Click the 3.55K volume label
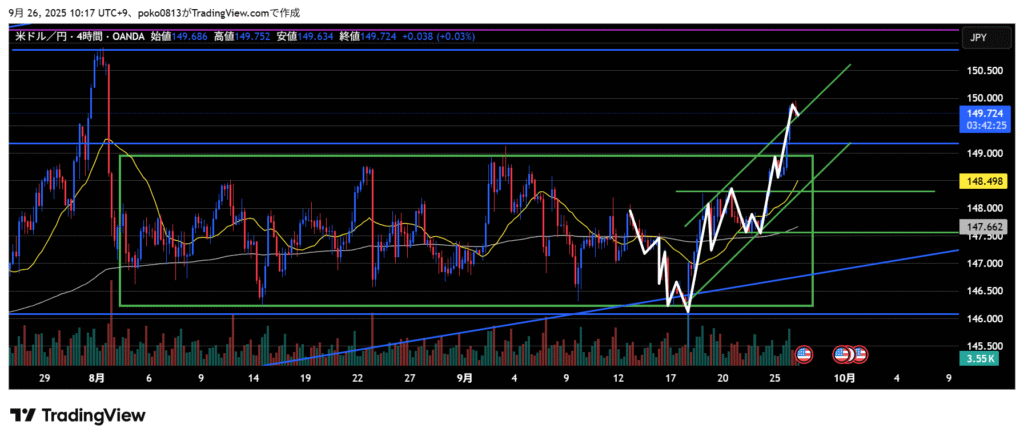Screen dimensions: 1024x441 coord(979,358)
